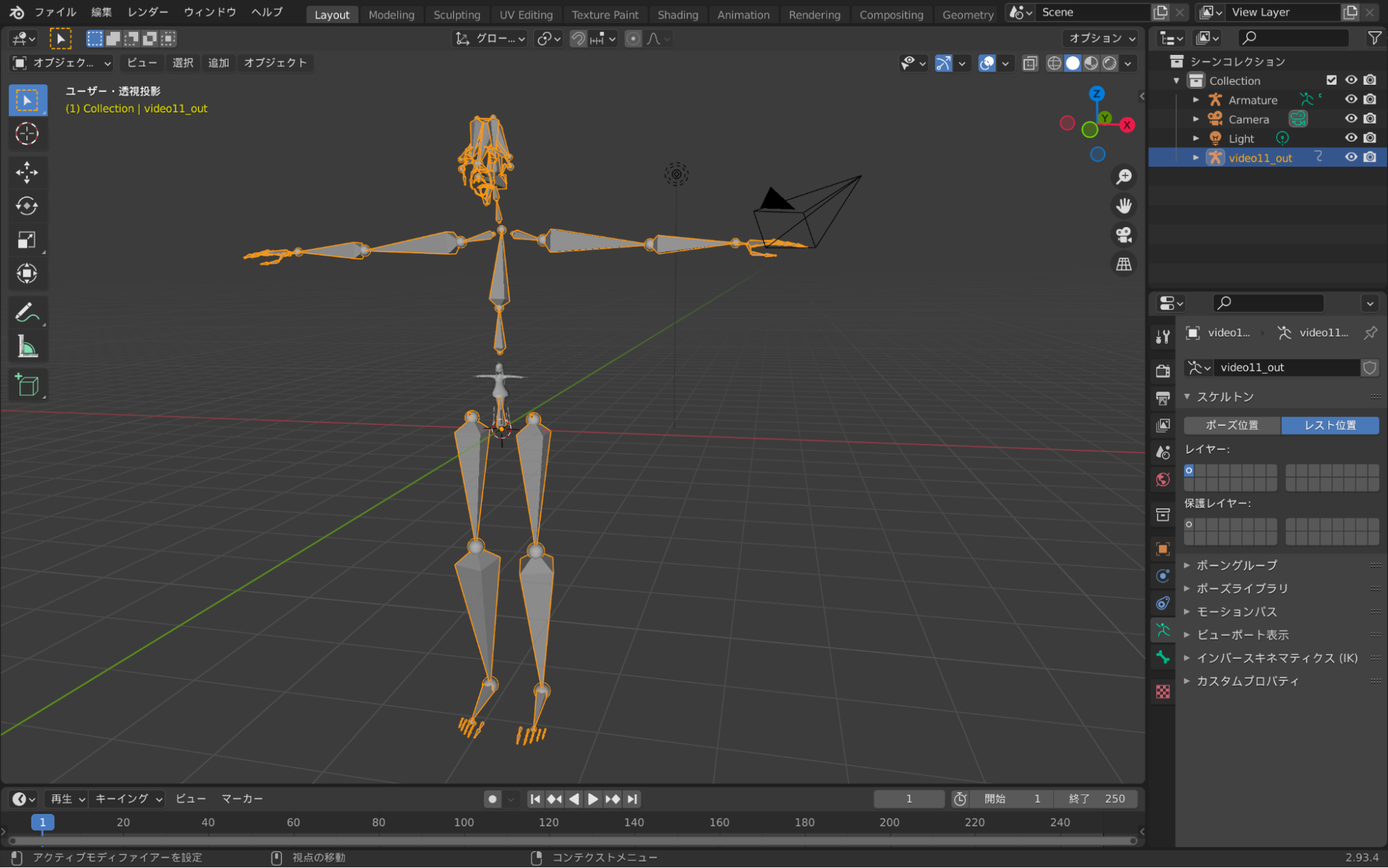Open the 再生 playback dropdown
The height and width of the screenshot is (868, 1388).
click(67, 799)
